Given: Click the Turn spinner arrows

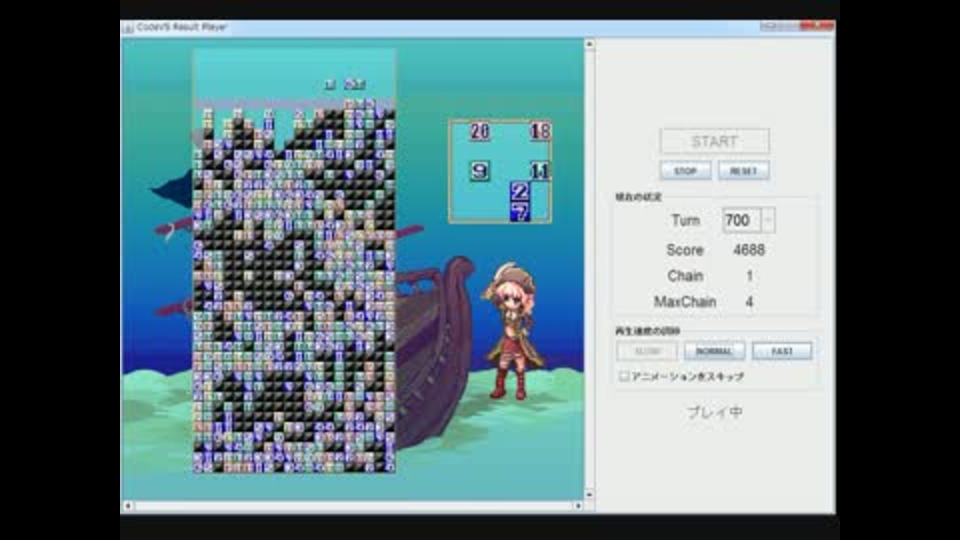Looking at the screenshot, I should pyautogui.click(x=768, y=220).
